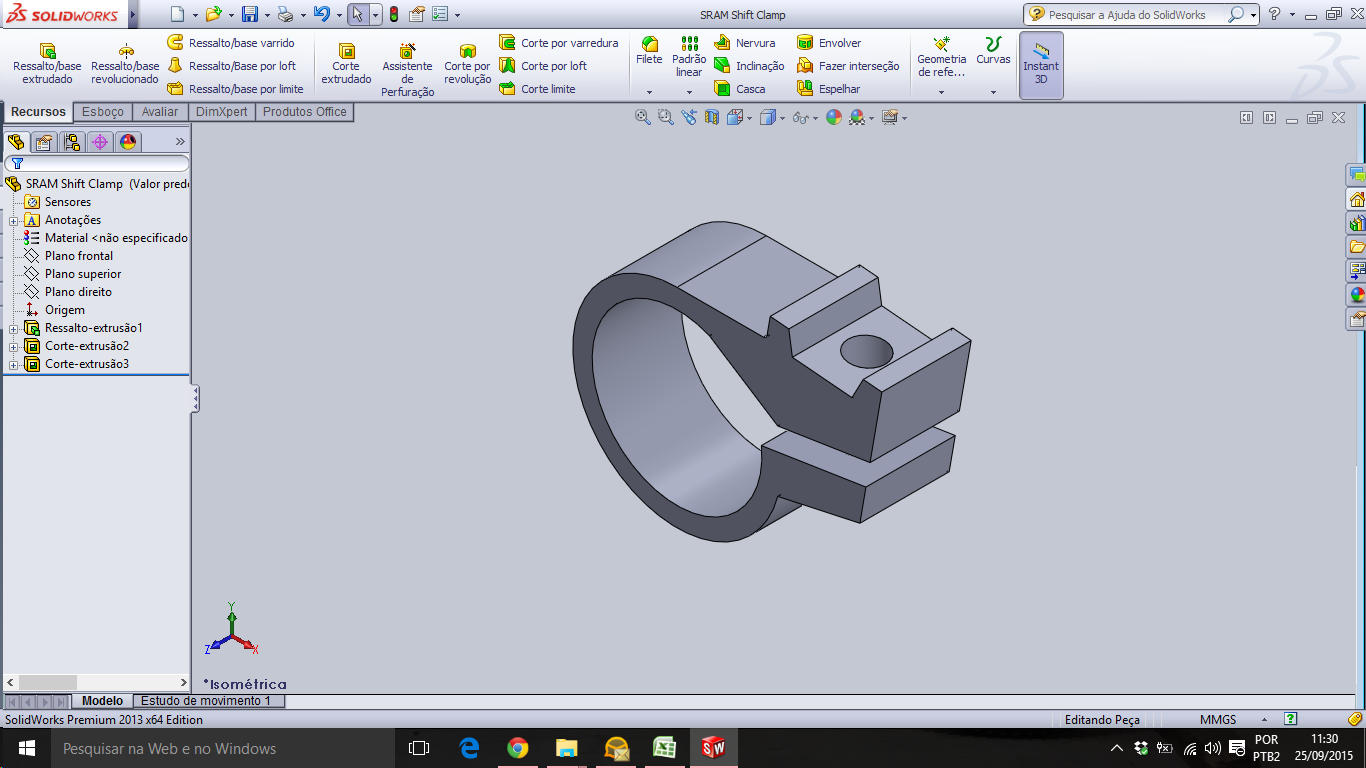The height and width of the screenshot is (768, 1366).
Task: Select the Sensores tree item
Action: point(68,202)
